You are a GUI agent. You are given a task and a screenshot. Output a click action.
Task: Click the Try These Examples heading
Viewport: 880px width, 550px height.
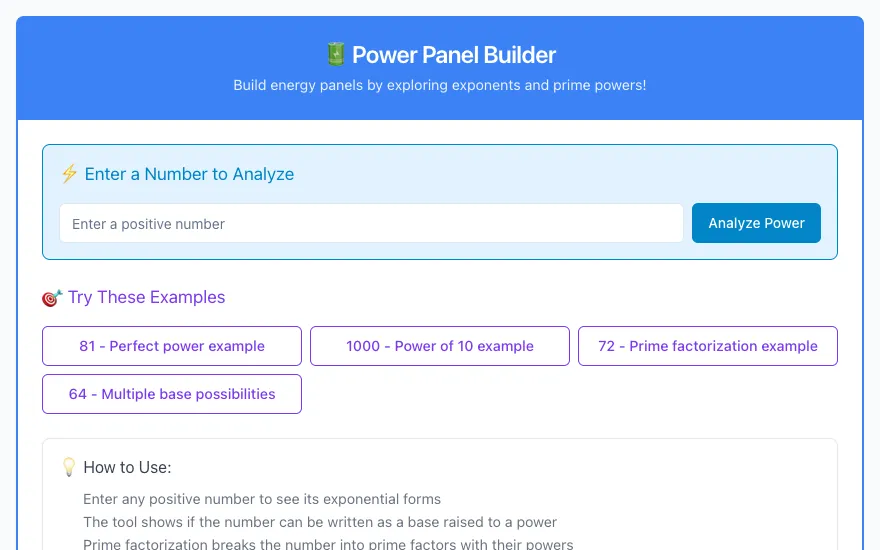146,297
